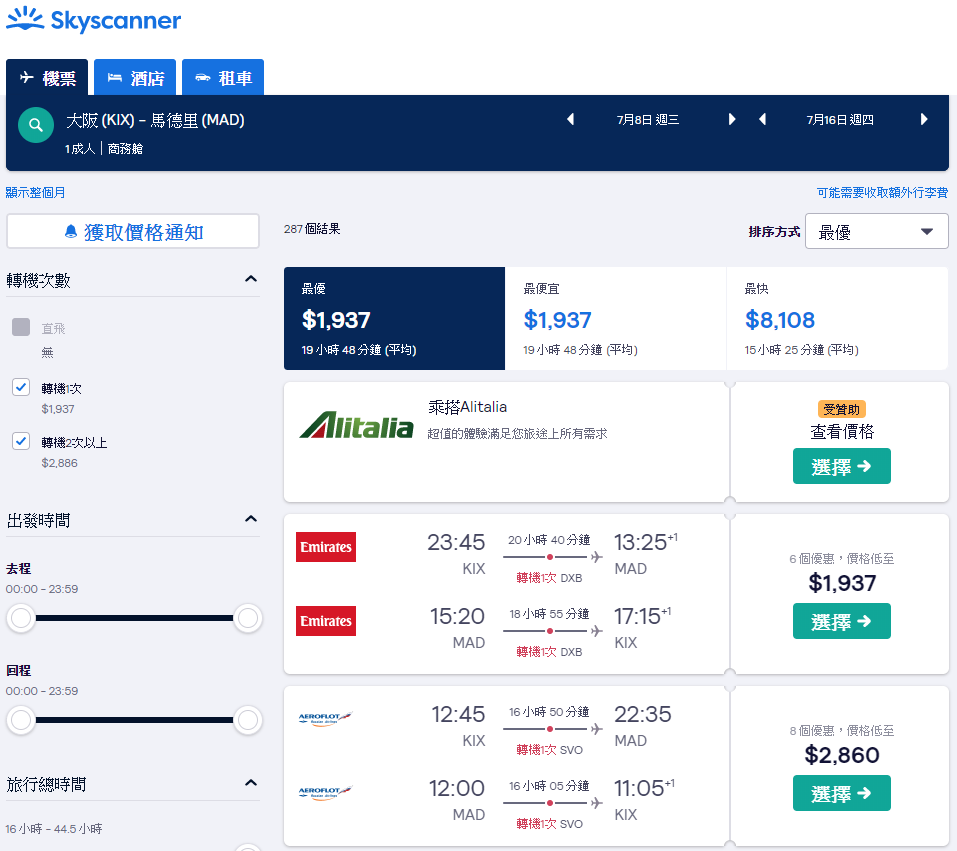Viewport: 957px width, 851px height.
Task: Click the Emirates logo on MAD return
Action: [x=326, y=621]
